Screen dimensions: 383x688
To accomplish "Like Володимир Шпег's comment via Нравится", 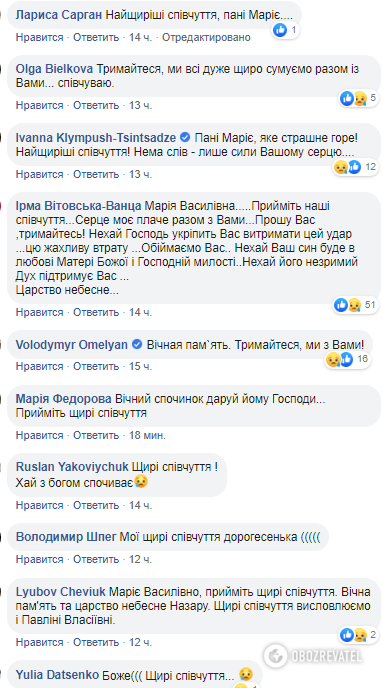I will coord(39,559).
